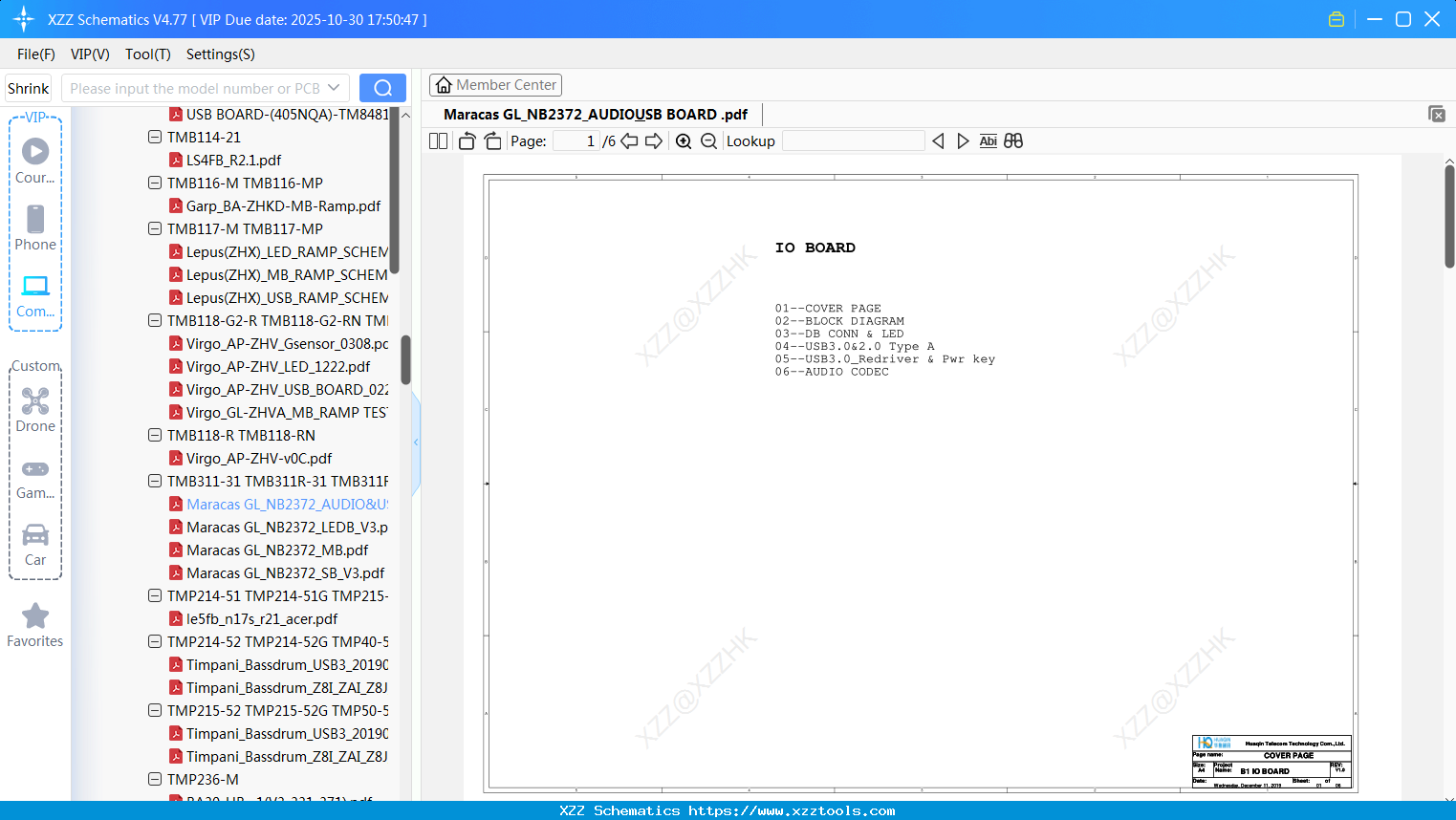The width and height of the screenshot is (1456, 820).
Task: Collapse the TMP236-M tree node
Action: pos(155,779)
